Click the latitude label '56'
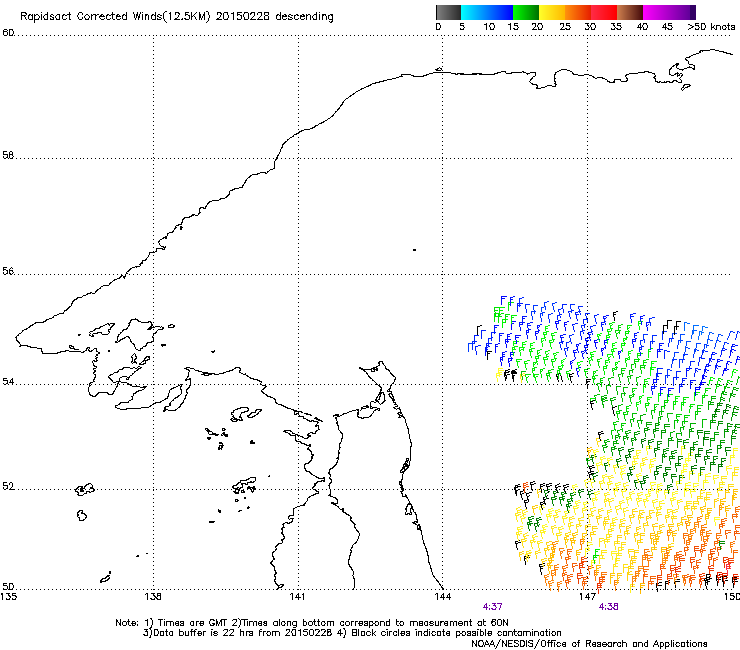 (x=8, y=271)
